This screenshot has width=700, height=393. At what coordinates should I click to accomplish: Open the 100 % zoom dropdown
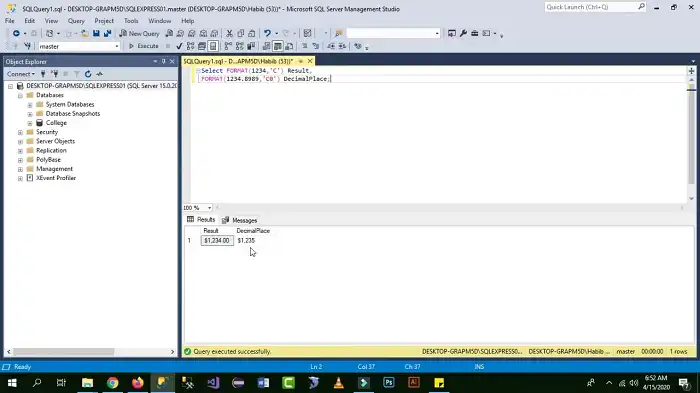[197, 208]
